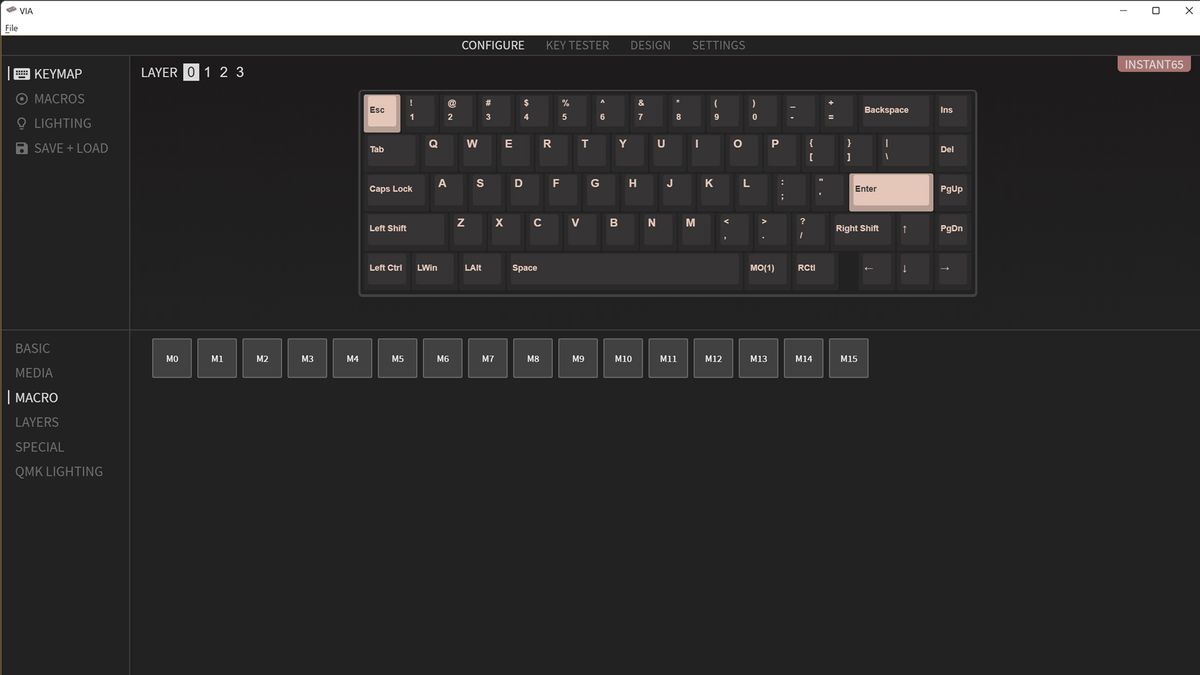1200x675 pixels.
Task: Assign macro M10
Action: tap(623, 358)
